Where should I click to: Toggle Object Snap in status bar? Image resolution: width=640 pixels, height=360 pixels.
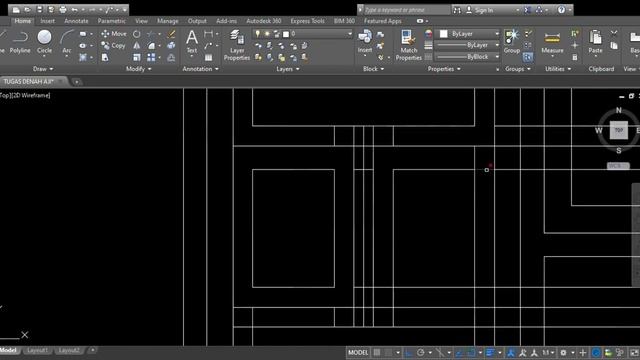pyautogui.click(x=471, y=352)
